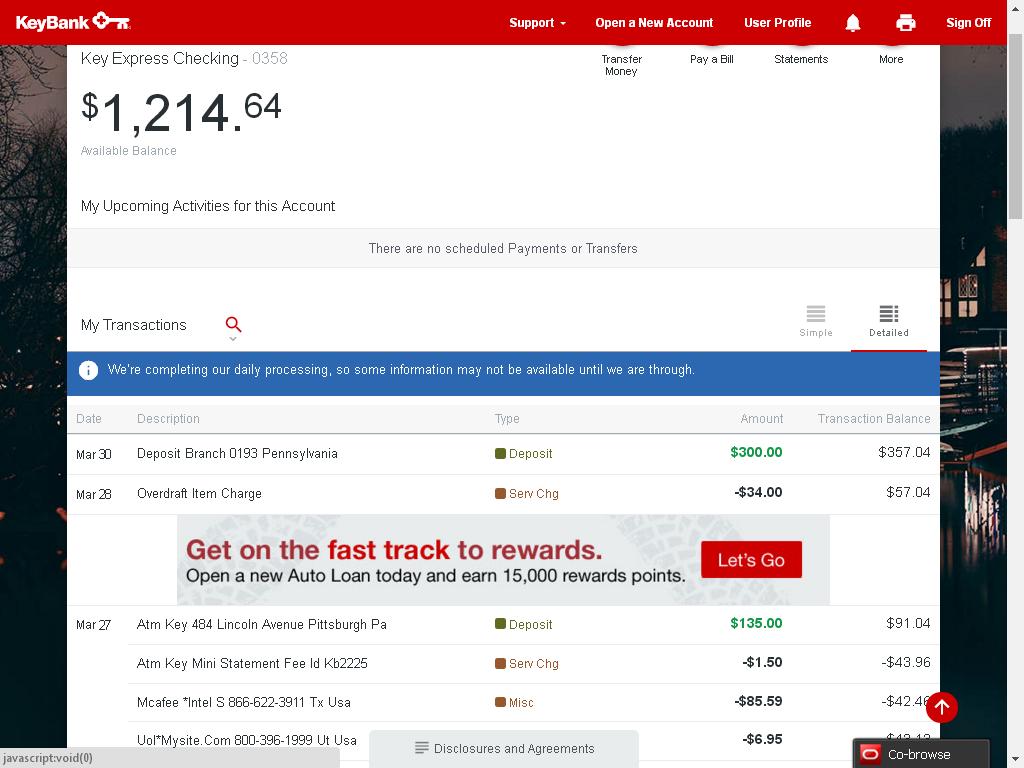Open the Atm Key 484 Lincoln Avenue transaction
Viewport: 1024px width, 768px height.
pyautogui.click(x=261, y=624)
